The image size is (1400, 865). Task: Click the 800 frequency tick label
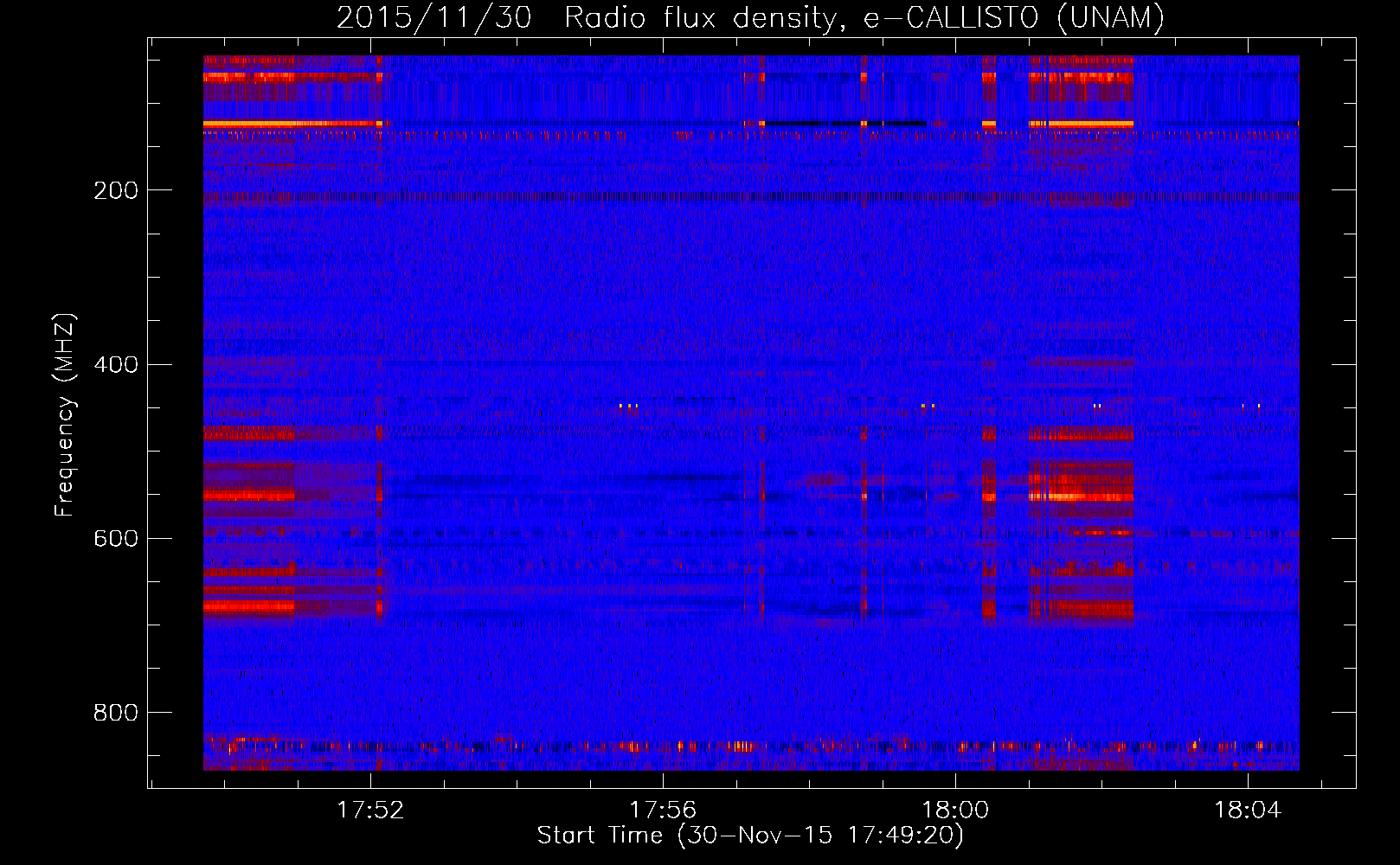click(x=116, y=712)
